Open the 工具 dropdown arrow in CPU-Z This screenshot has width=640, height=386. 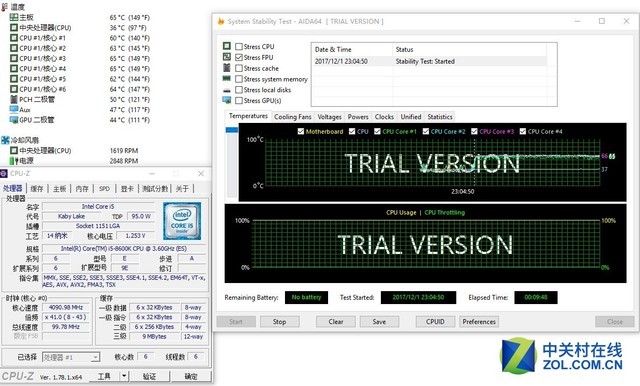[x=124, y=376]
